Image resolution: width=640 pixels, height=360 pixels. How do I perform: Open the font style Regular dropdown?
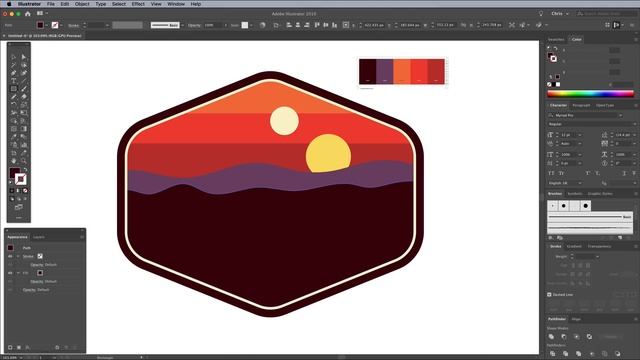tap(634, 124)
